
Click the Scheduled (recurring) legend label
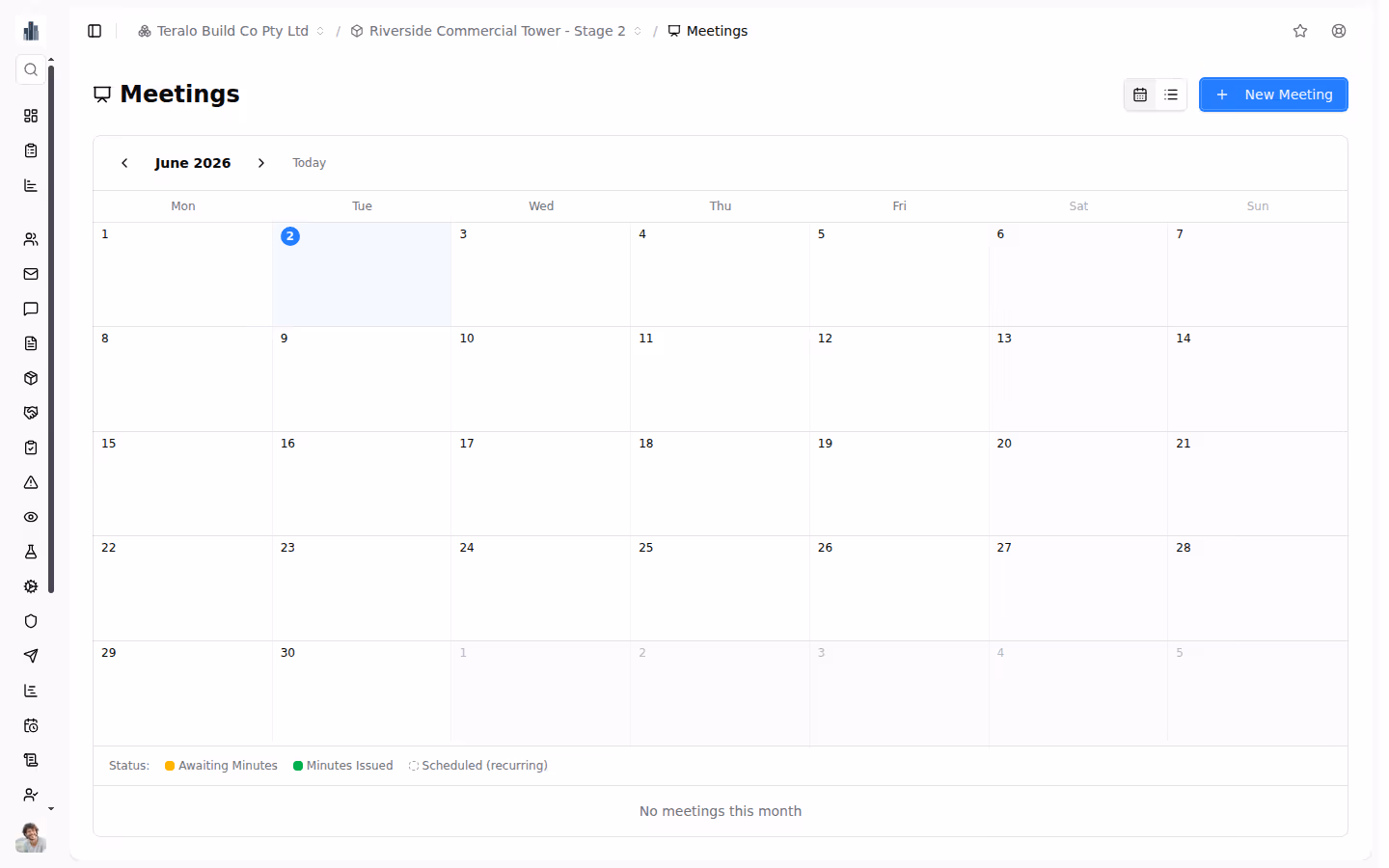(484, 766)
